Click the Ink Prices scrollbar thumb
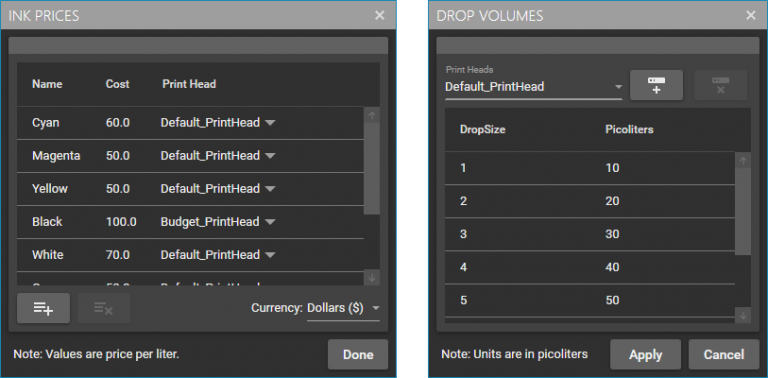768x378 pixels. click(x=372, y=168)
